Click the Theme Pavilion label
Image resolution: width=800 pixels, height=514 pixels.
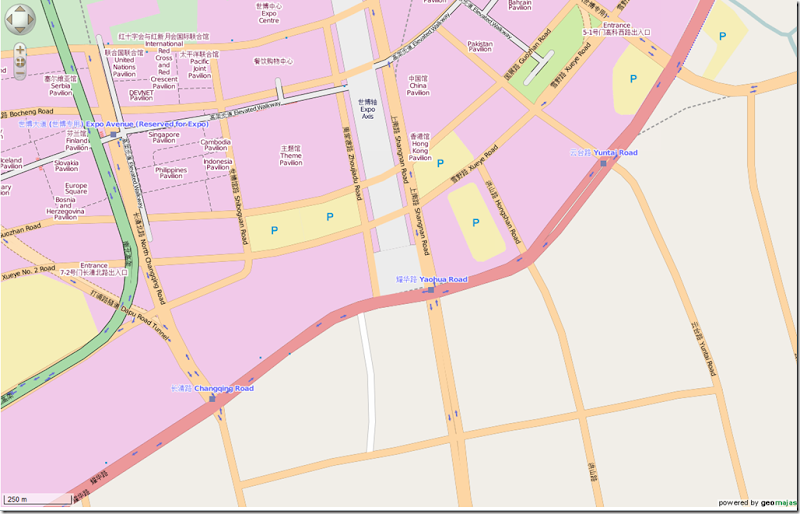point(291,156)
